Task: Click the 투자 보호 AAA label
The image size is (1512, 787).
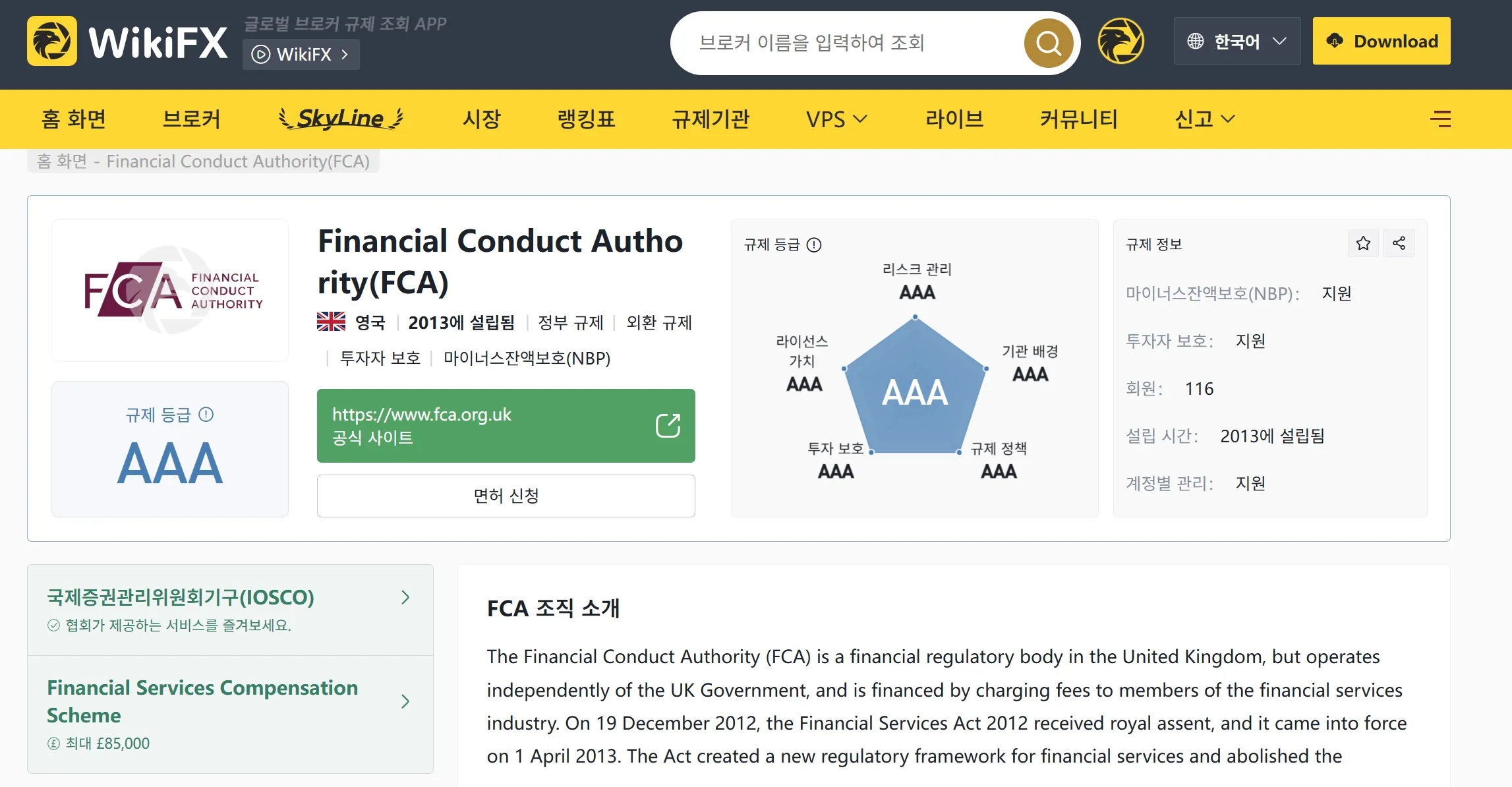Action: (x=836, y=461)
